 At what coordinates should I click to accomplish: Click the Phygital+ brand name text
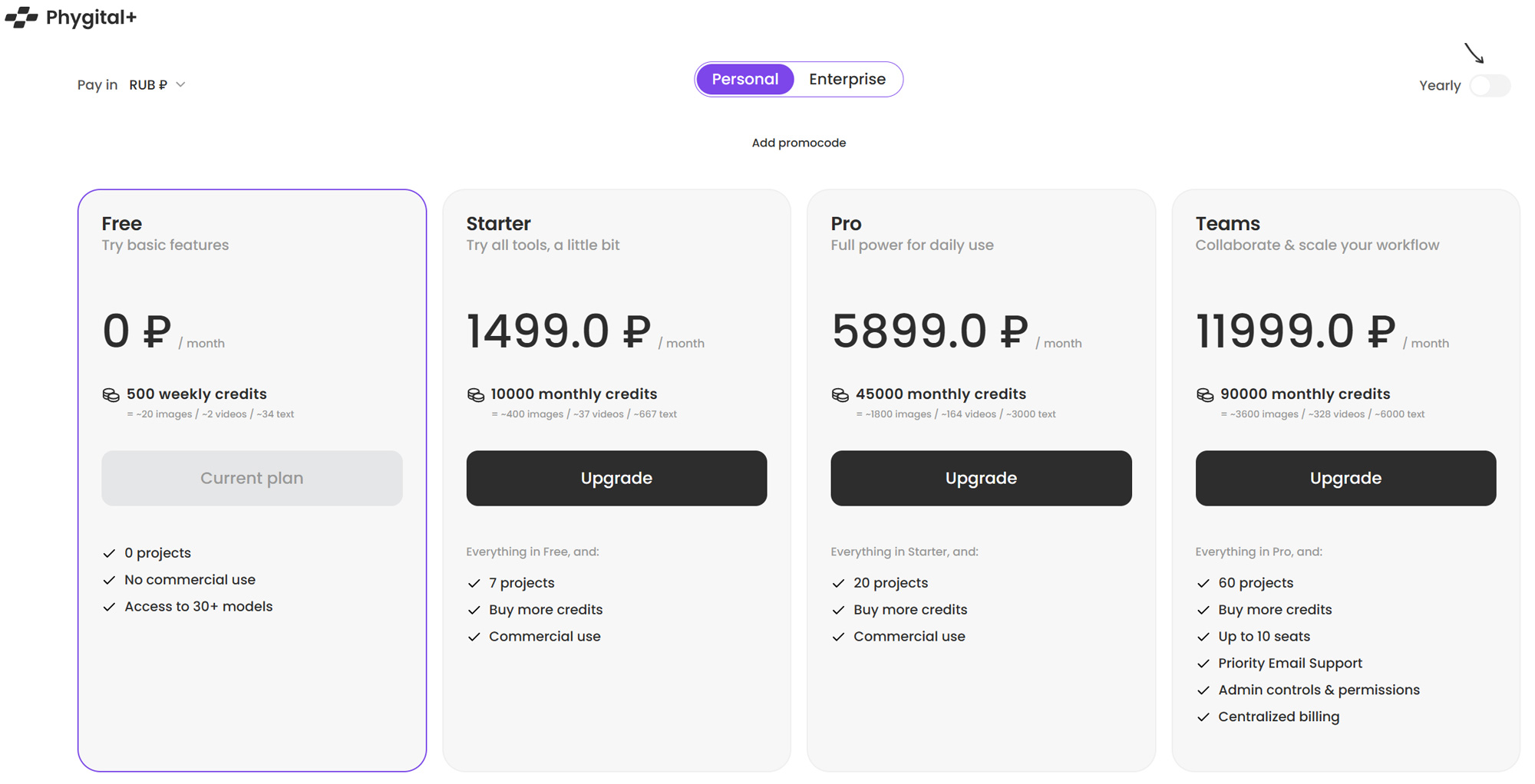click(91, 17)
